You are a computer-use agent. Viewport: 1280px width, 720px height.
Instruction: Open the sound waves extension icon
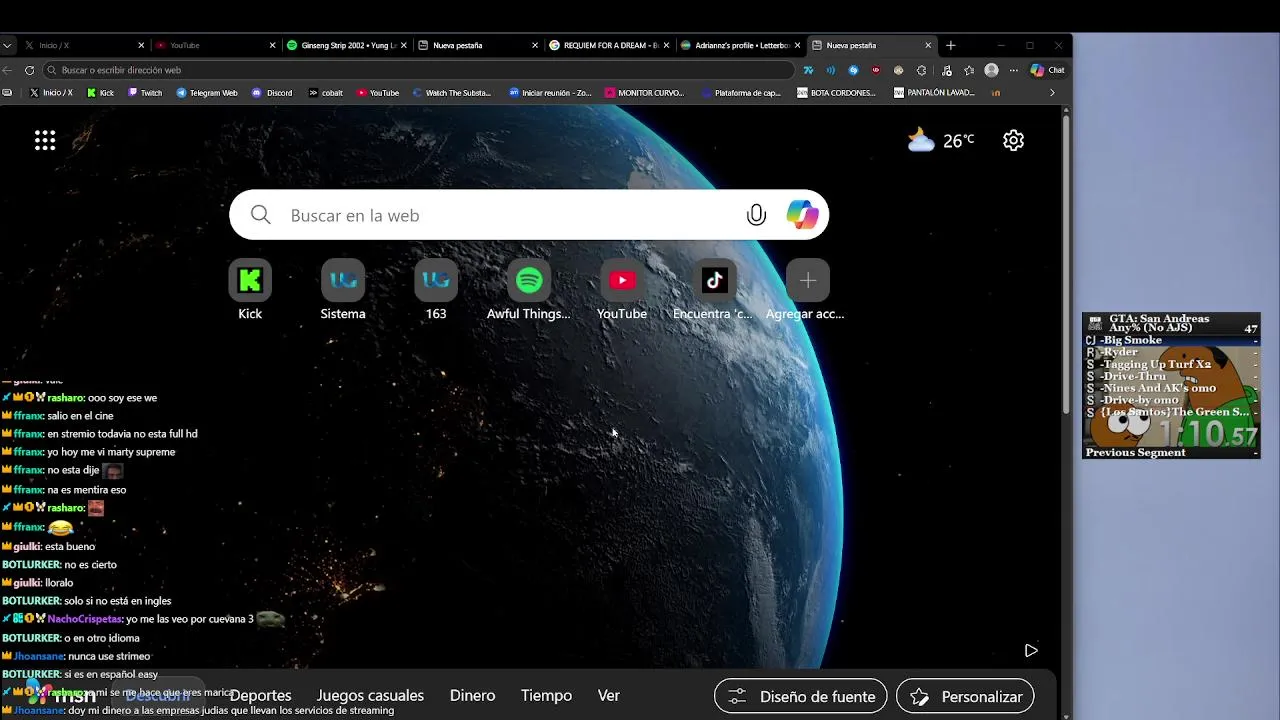[x=830, y=70]
